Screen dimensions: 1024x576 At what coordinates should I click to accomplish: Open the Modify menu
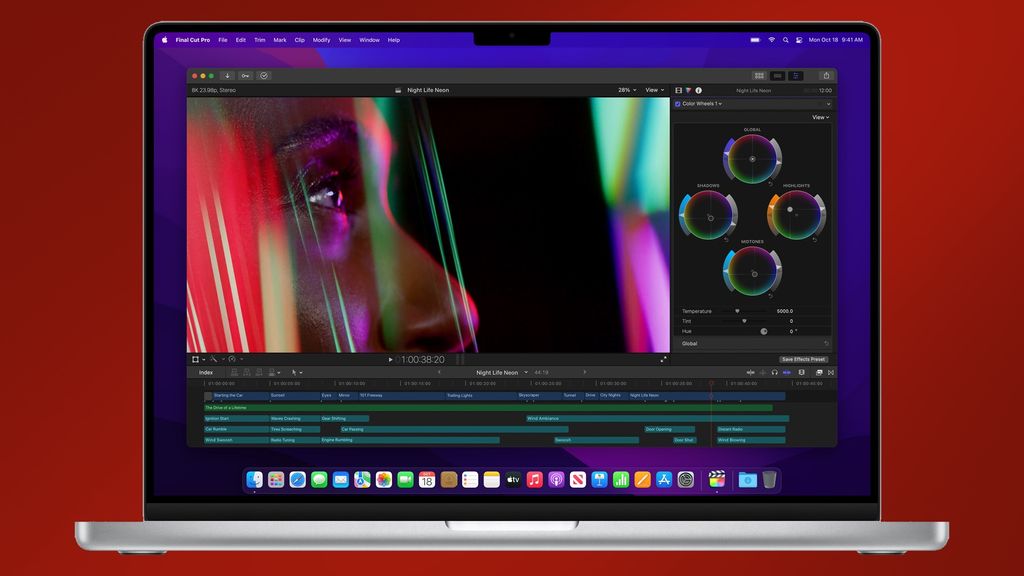[320, 40]
